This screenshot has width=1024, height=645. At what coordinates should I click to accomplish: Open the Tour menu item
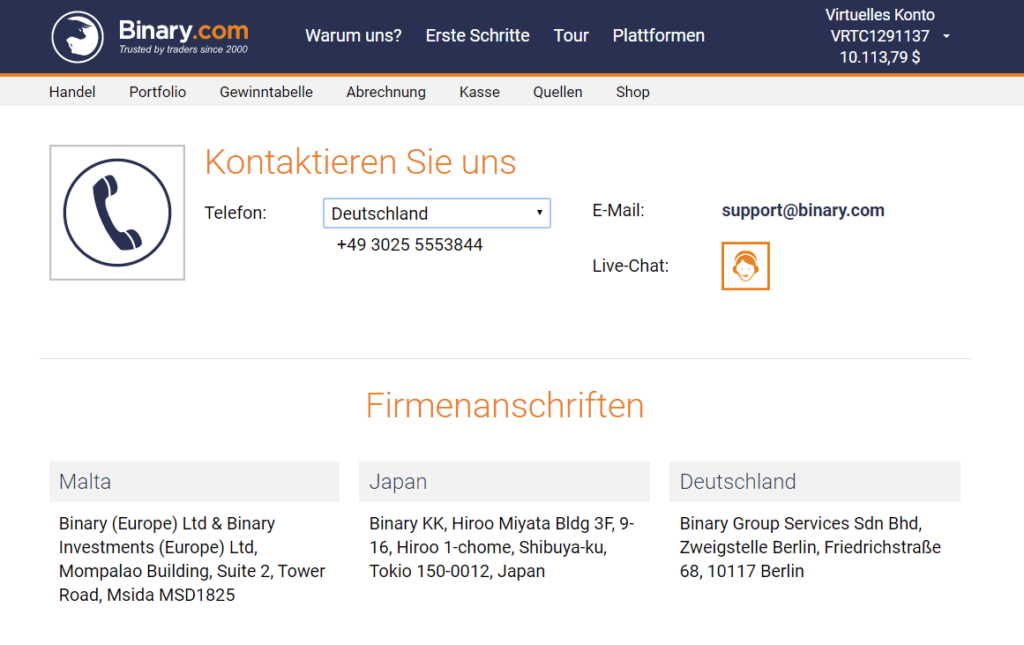[571, 35]
